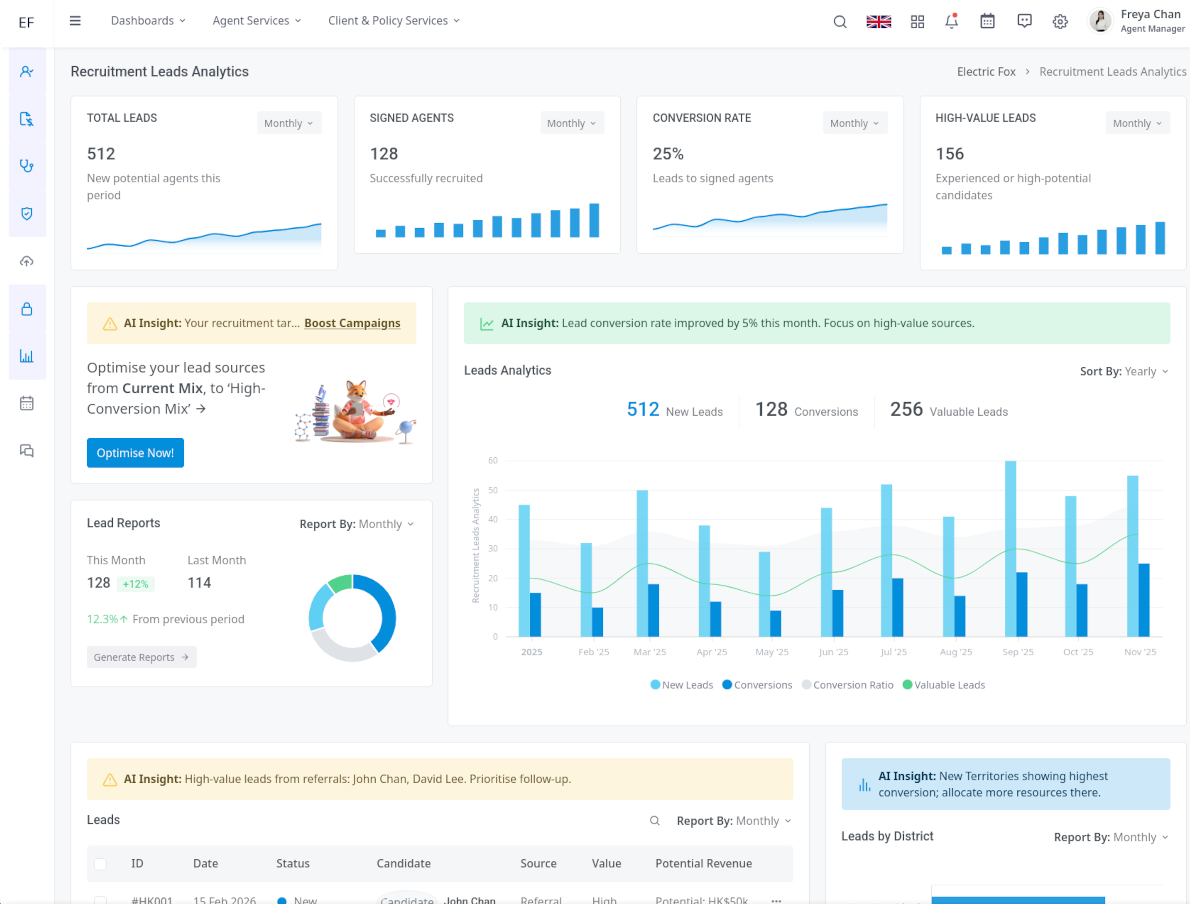Click the fox illustration
The height and width of the screenshot is (904, 1190).
click(355, 411)
